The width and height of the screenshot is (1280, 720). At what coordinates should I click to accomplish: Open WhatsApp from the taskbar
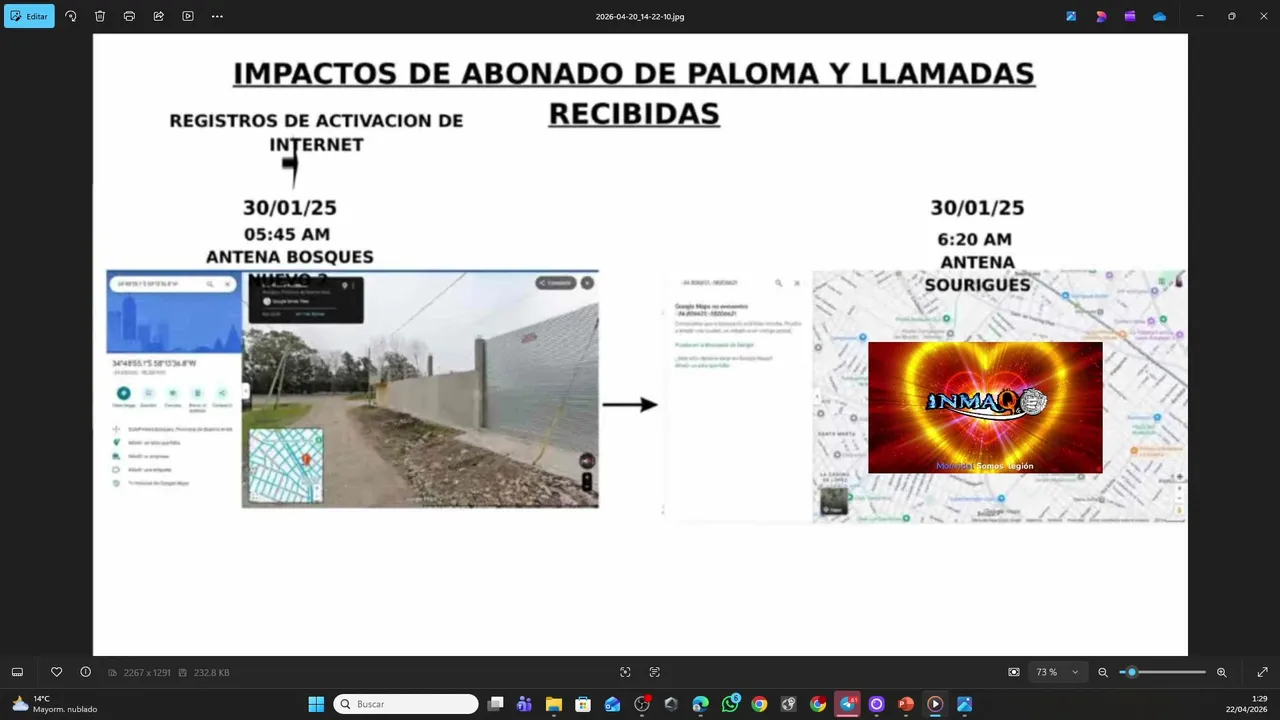(x=730, y=704)
